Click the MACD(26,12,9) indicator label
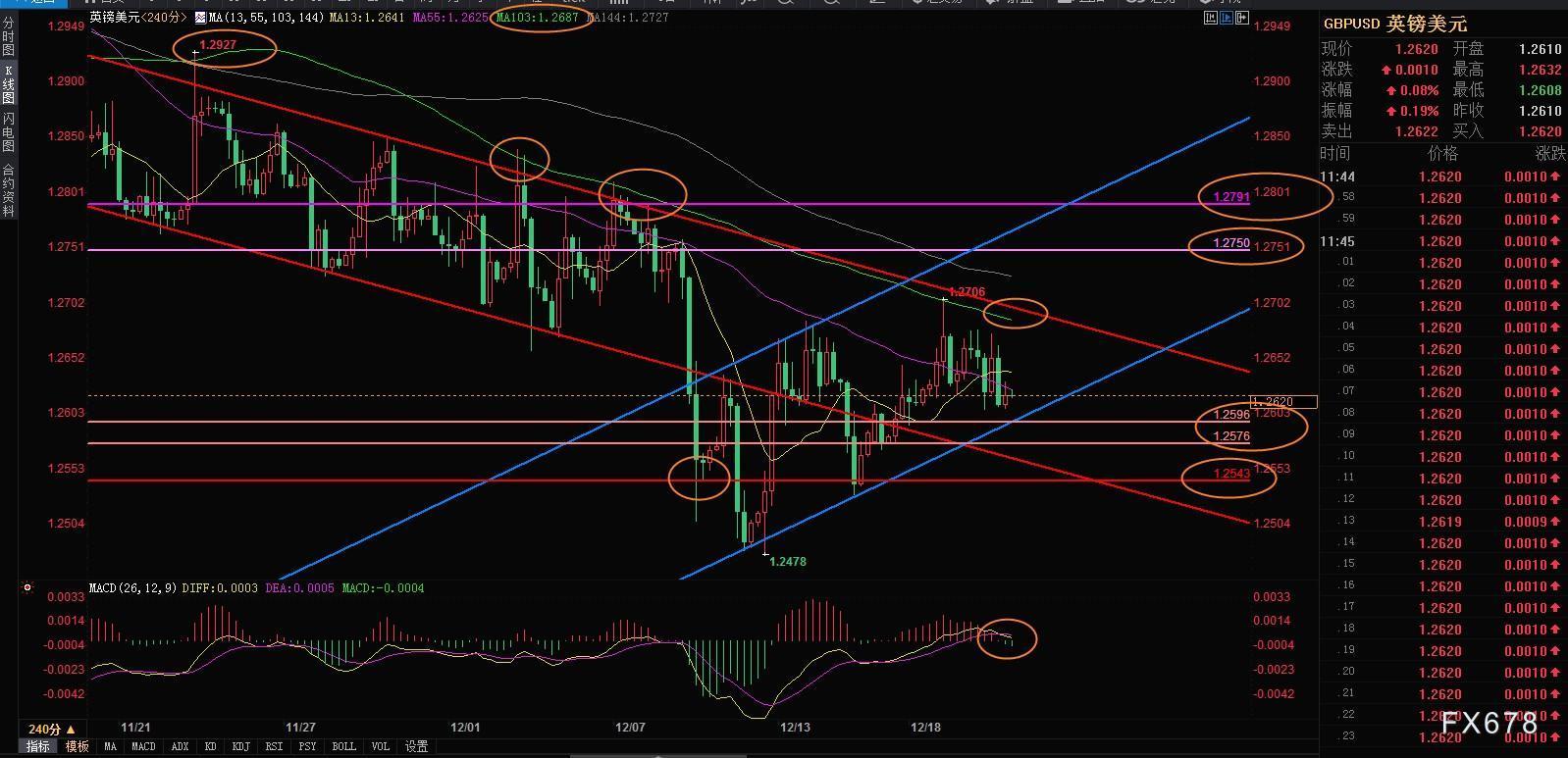This screenshot has width=1568, height=758. point(132,588)
